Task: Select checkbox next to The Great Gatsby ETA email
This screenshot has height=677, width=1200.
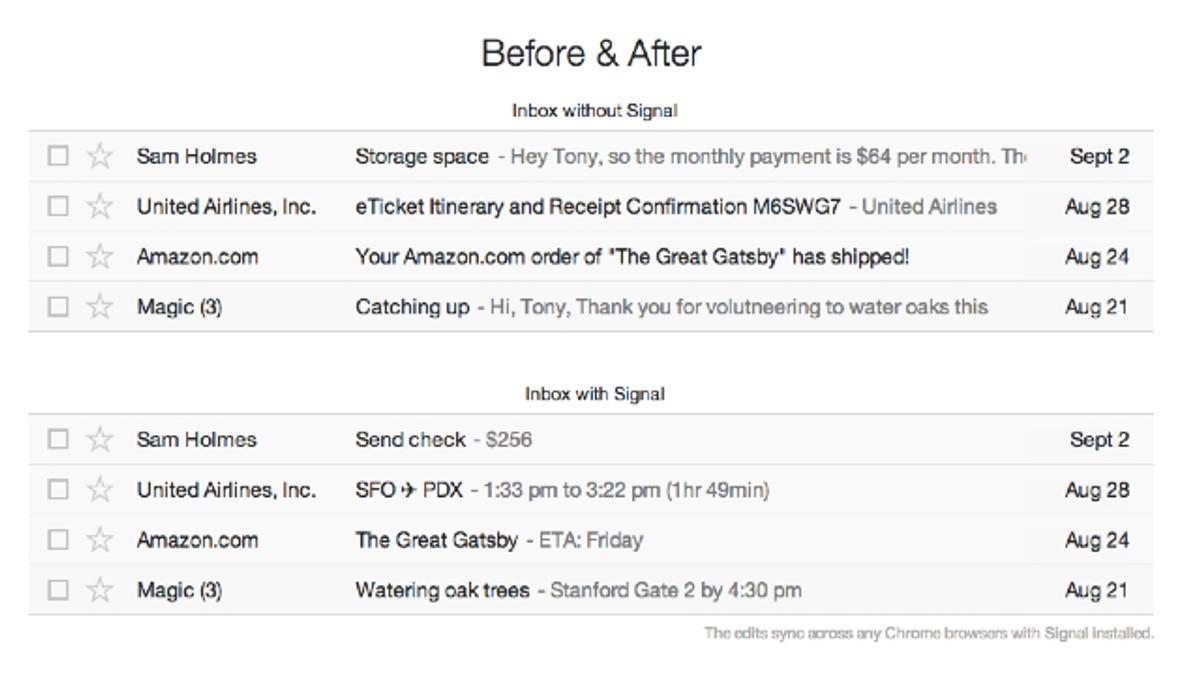Action: pyautogui.click(x=58, y=540)
